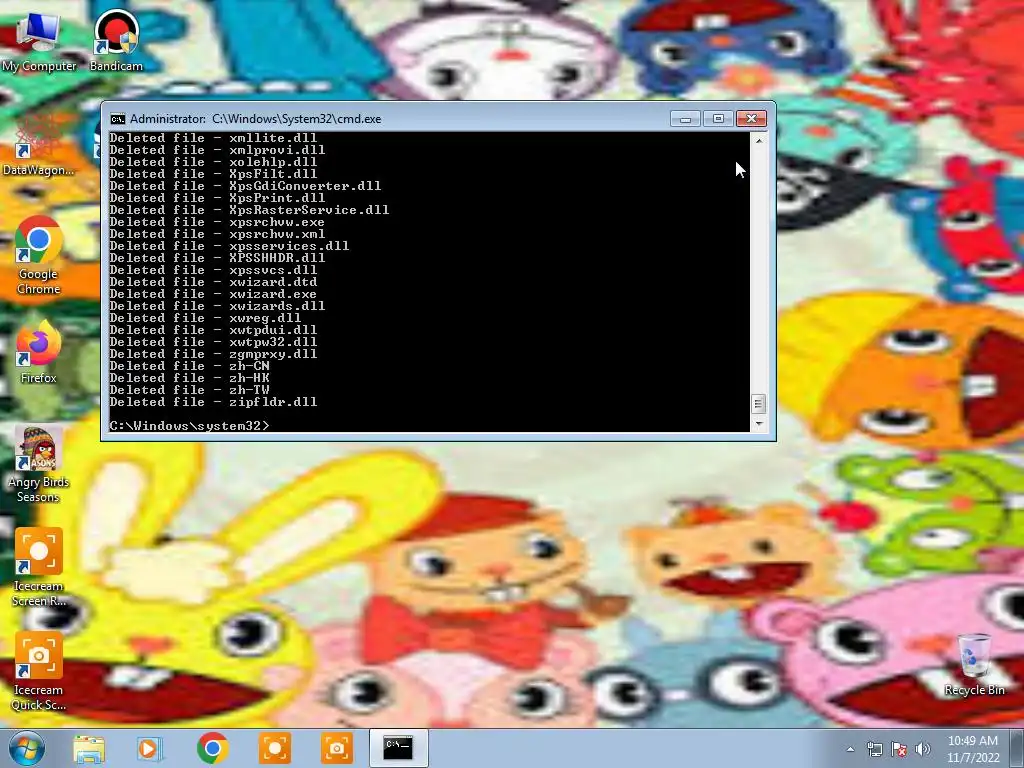1024x768 pixels.
Task: Click the cmd scrollbar up arrow
Action: tap(759, 140)
